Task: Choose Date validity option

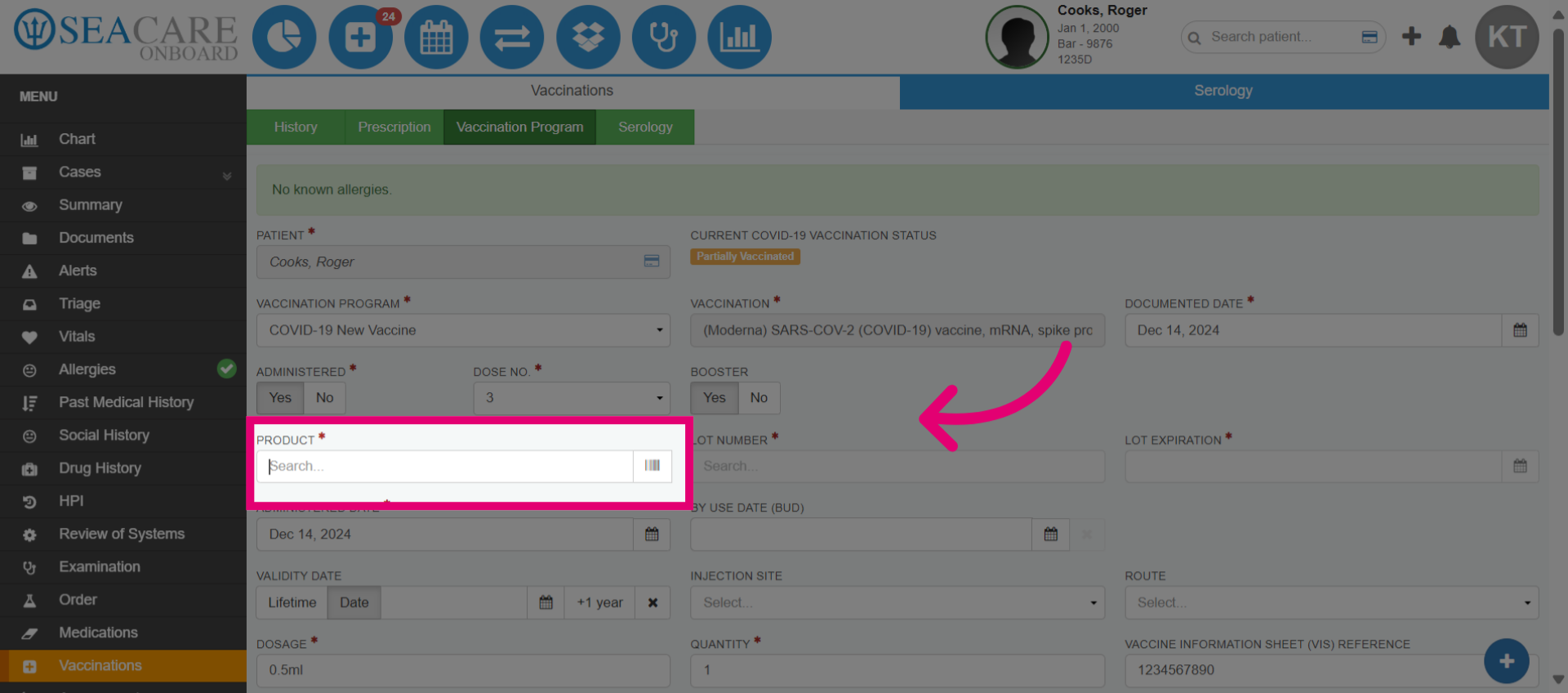Action: coord(354,602)
